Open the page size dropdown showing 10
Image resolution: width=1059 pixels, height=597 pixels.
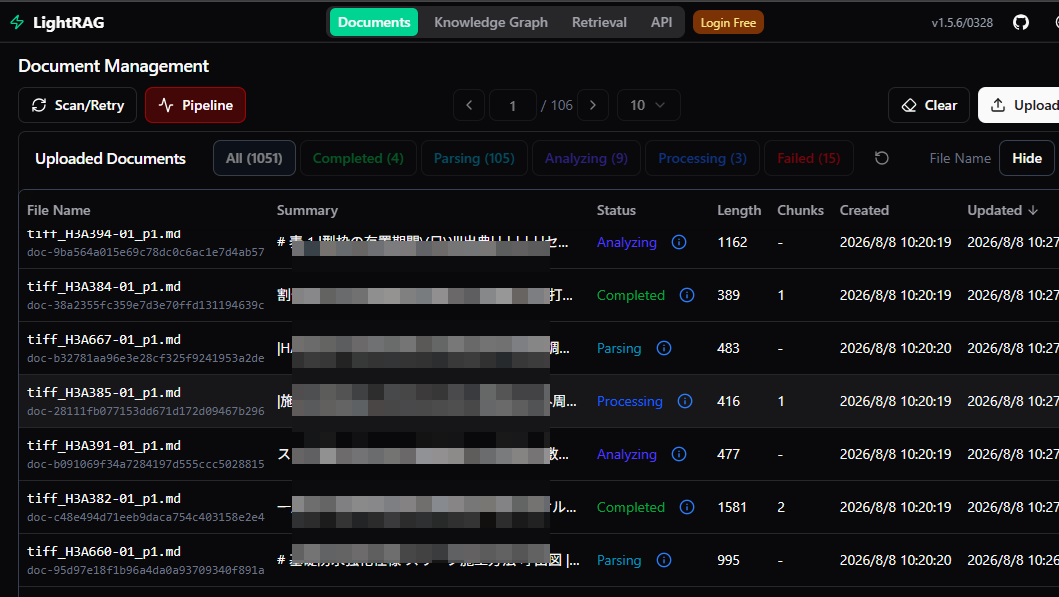tap(648, 105)
